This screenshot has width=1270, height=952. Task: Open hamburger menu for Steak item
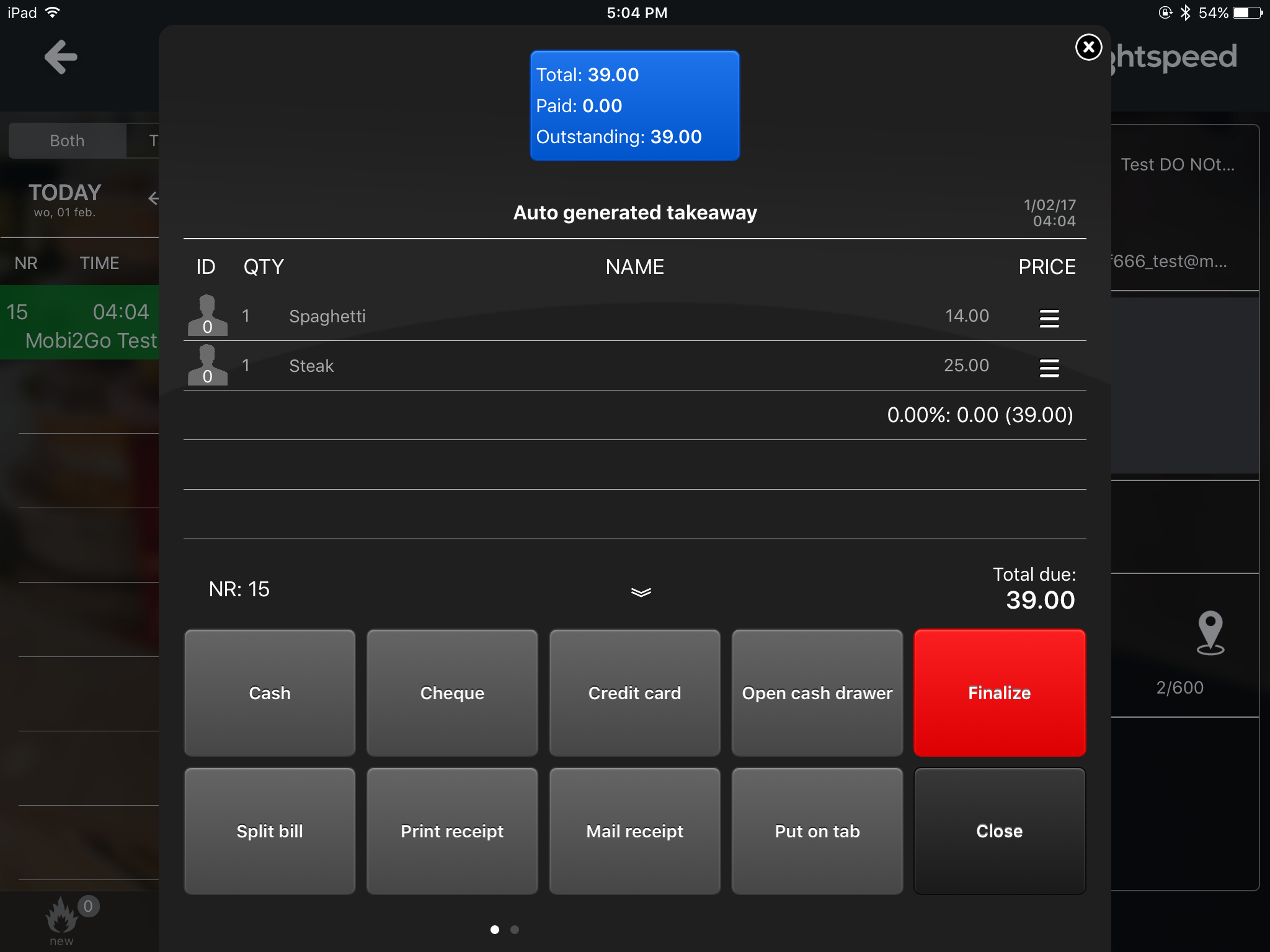click(x=1049, y=368)
